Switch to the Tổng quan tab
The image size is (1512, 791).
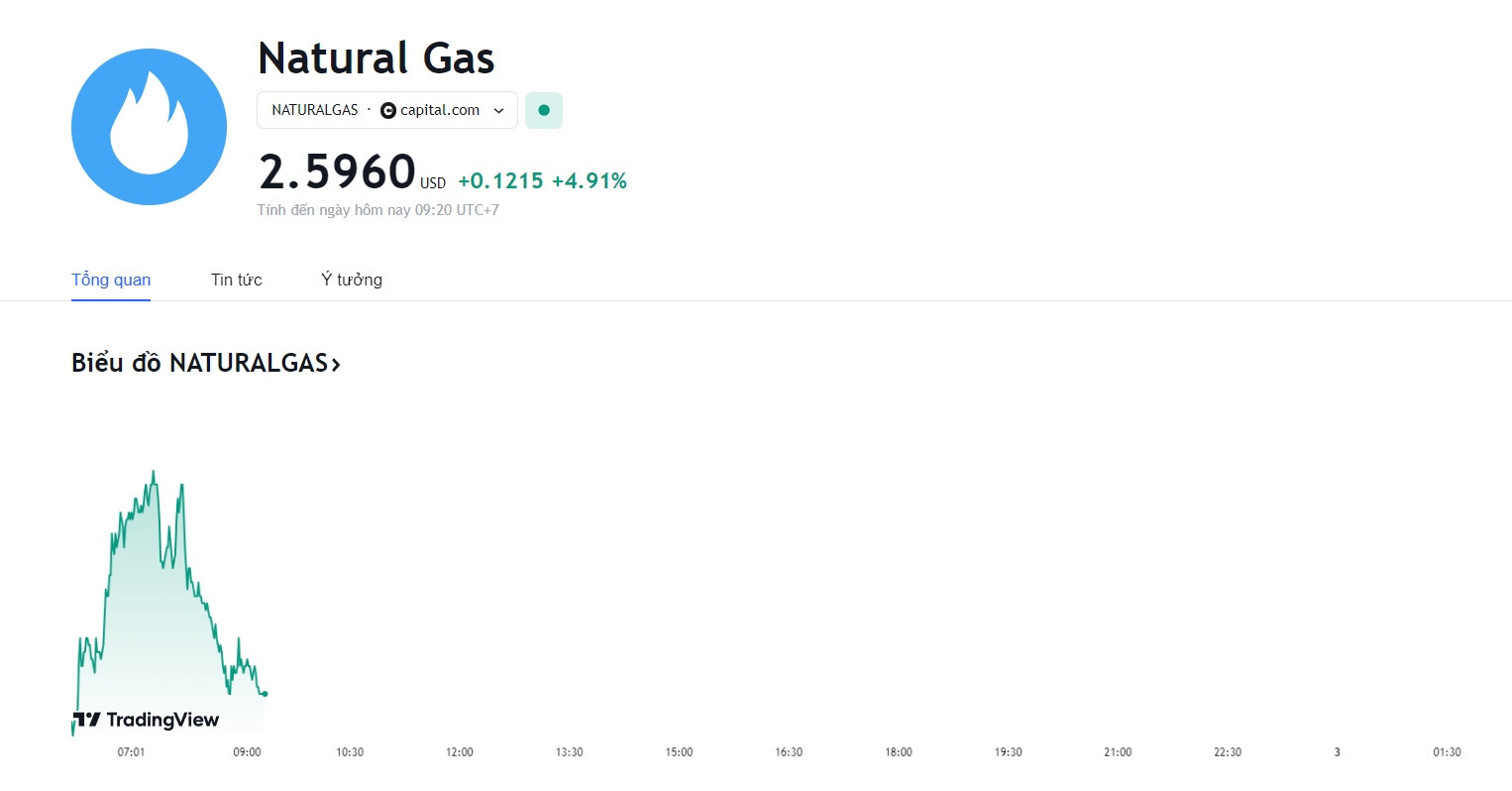click(x=111, y=280)
